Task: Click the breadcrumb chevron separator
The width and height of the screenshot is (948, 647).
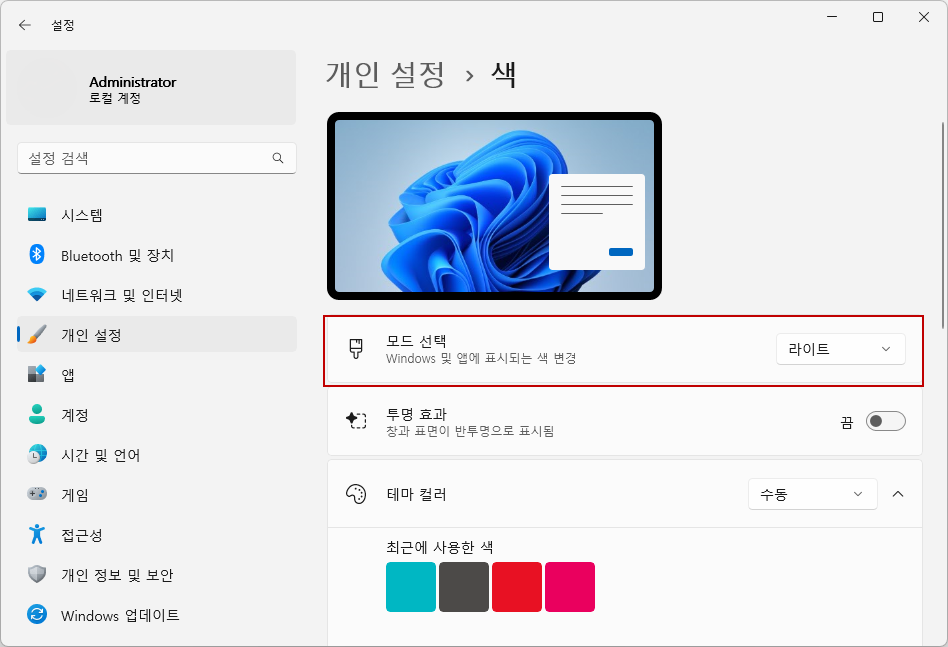Action: pyautogui.click(x=469, y=76)
